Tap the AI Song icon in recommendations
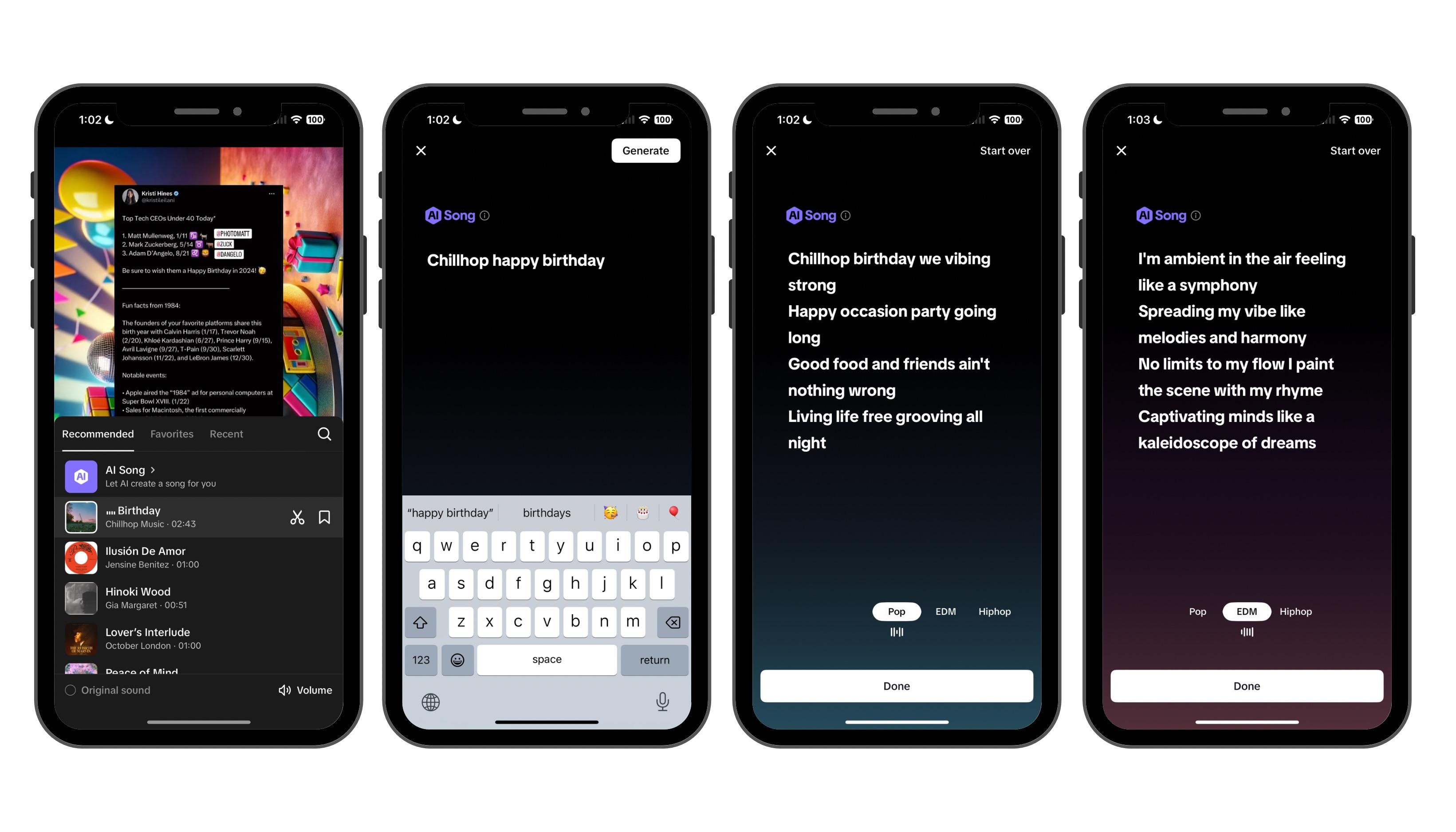The image size is (1456, 832). [79, 476]
